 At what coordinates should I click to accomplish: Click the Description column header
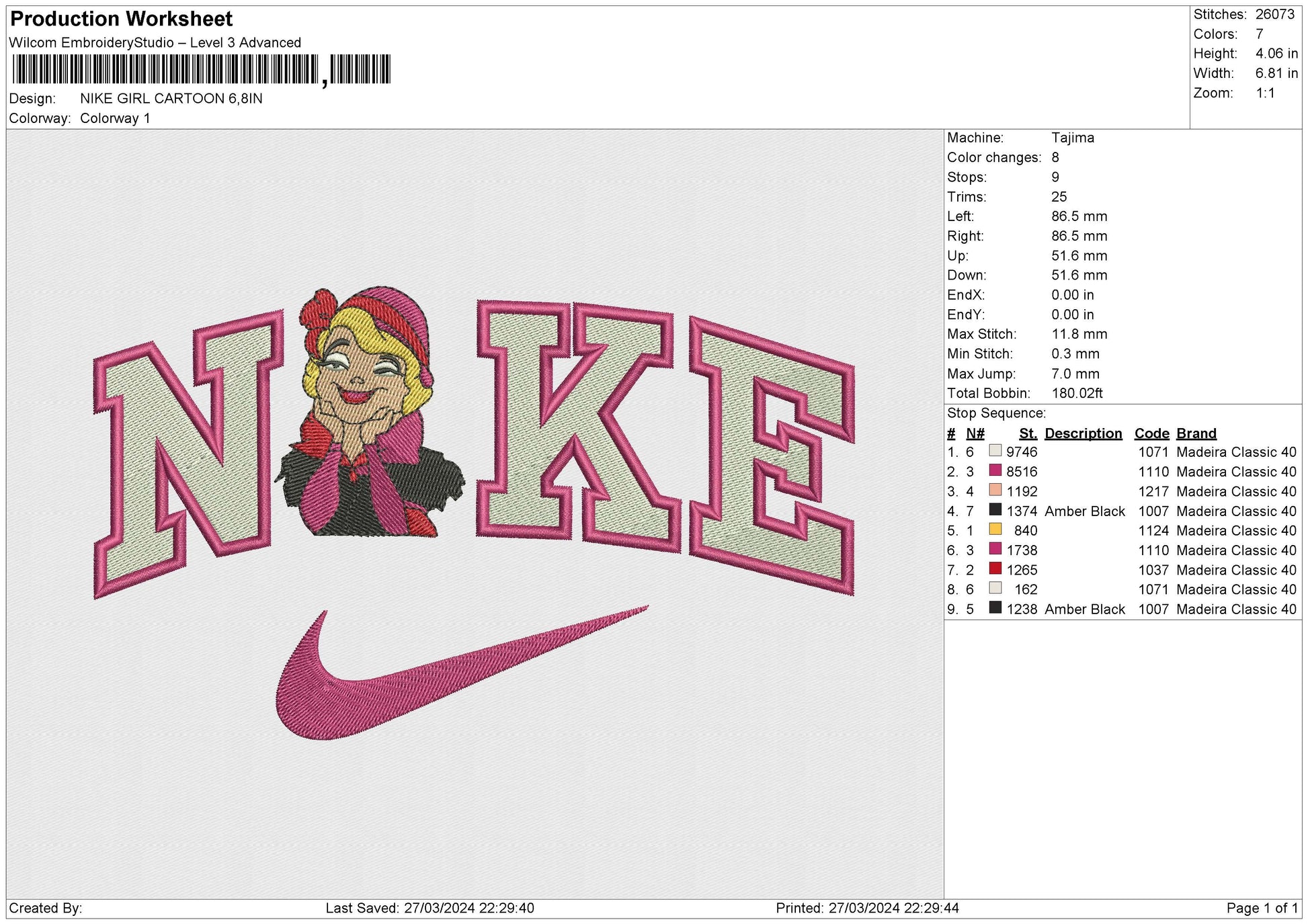[1084, 433]
